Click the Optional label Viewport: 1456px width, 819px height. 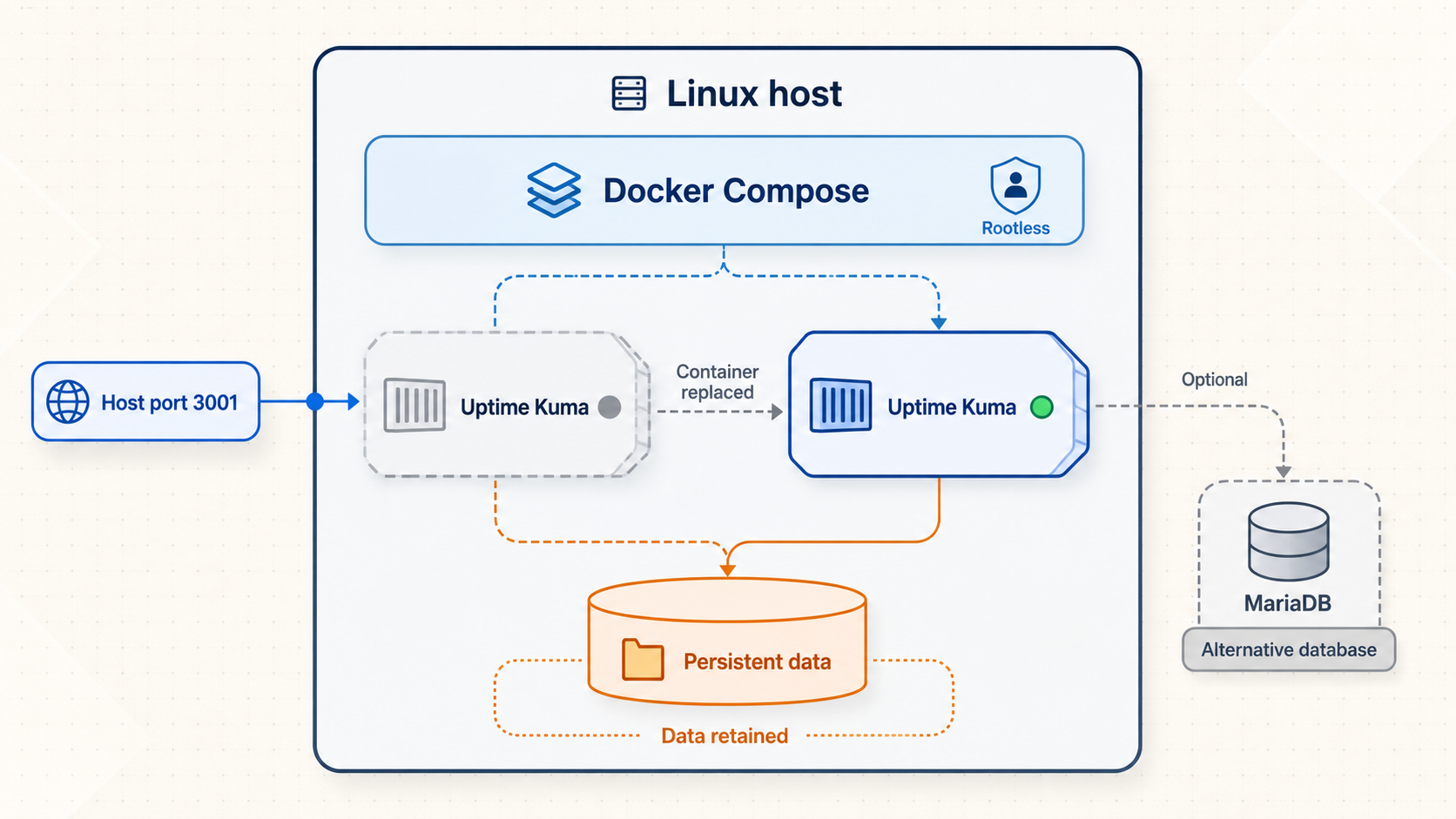point(1214,379)
